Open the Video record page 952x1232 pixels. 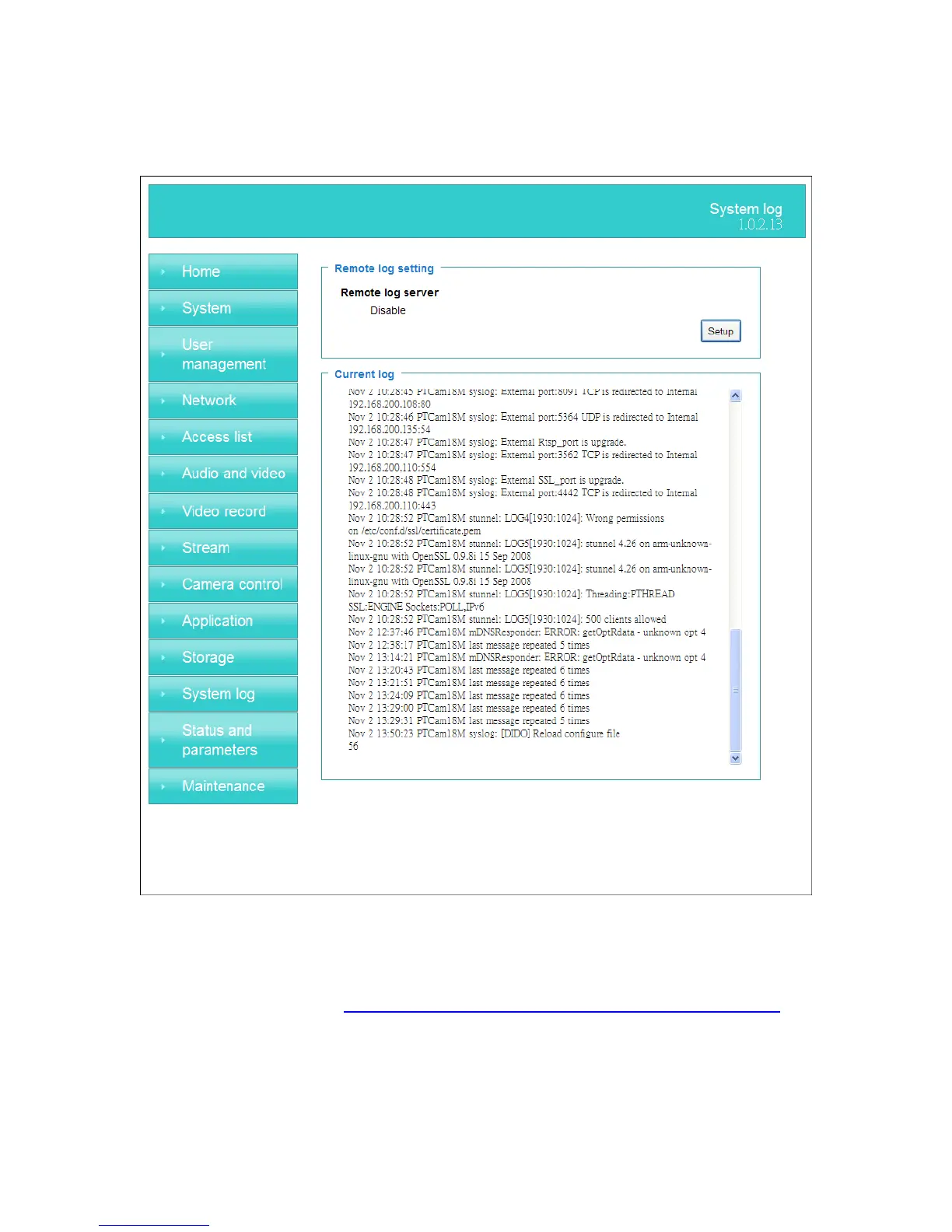click(223, 511)
